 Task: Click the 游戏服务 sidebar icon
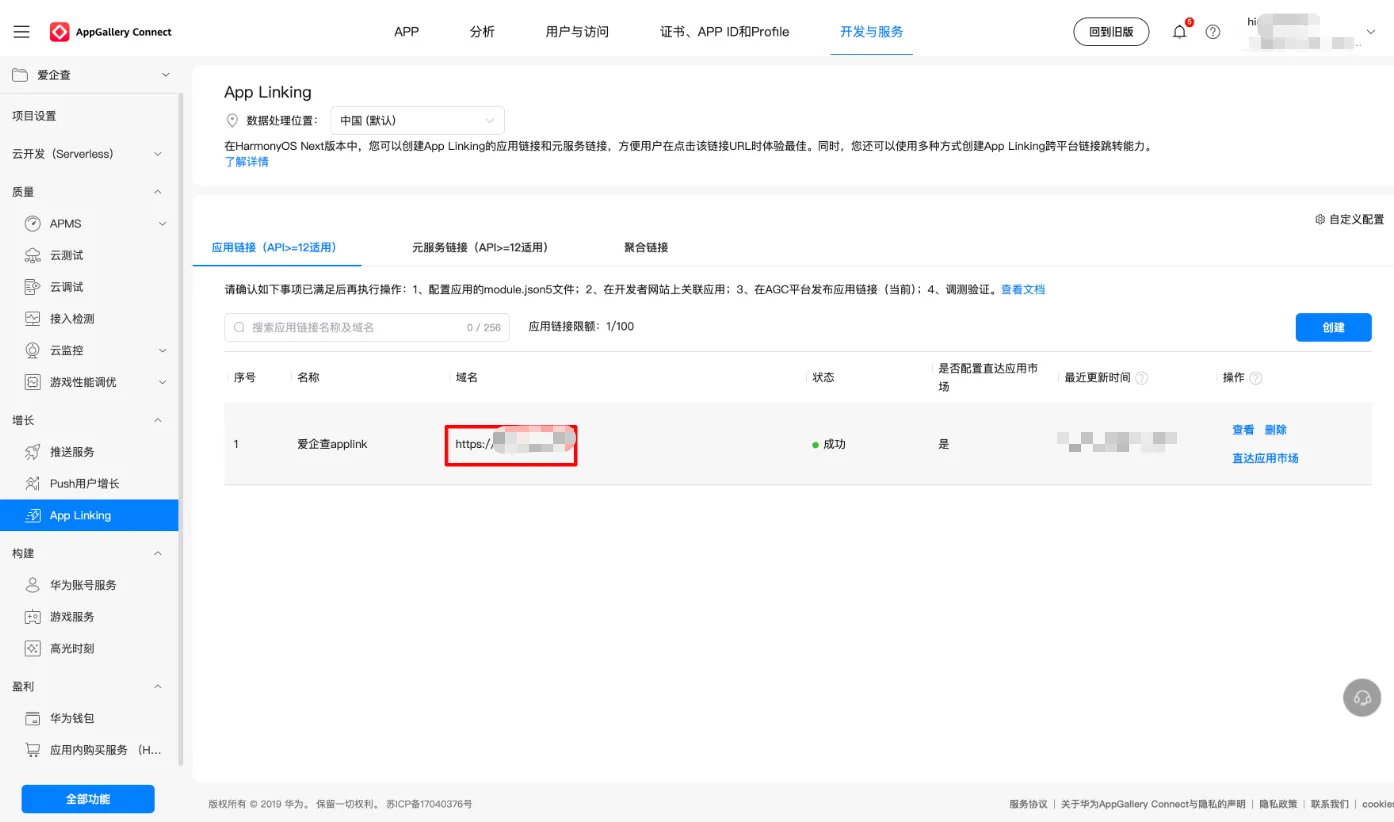click(33, 617)
